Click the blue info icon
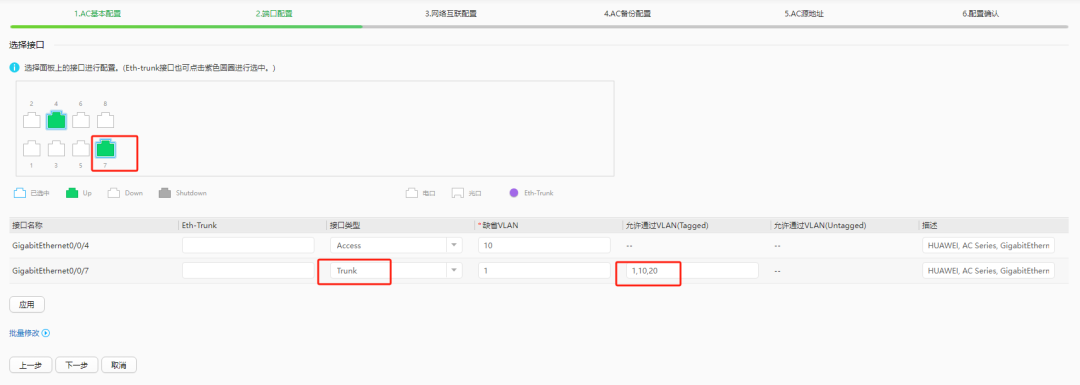The height and width of the screenshot is (385, 1080). point(14,68)
